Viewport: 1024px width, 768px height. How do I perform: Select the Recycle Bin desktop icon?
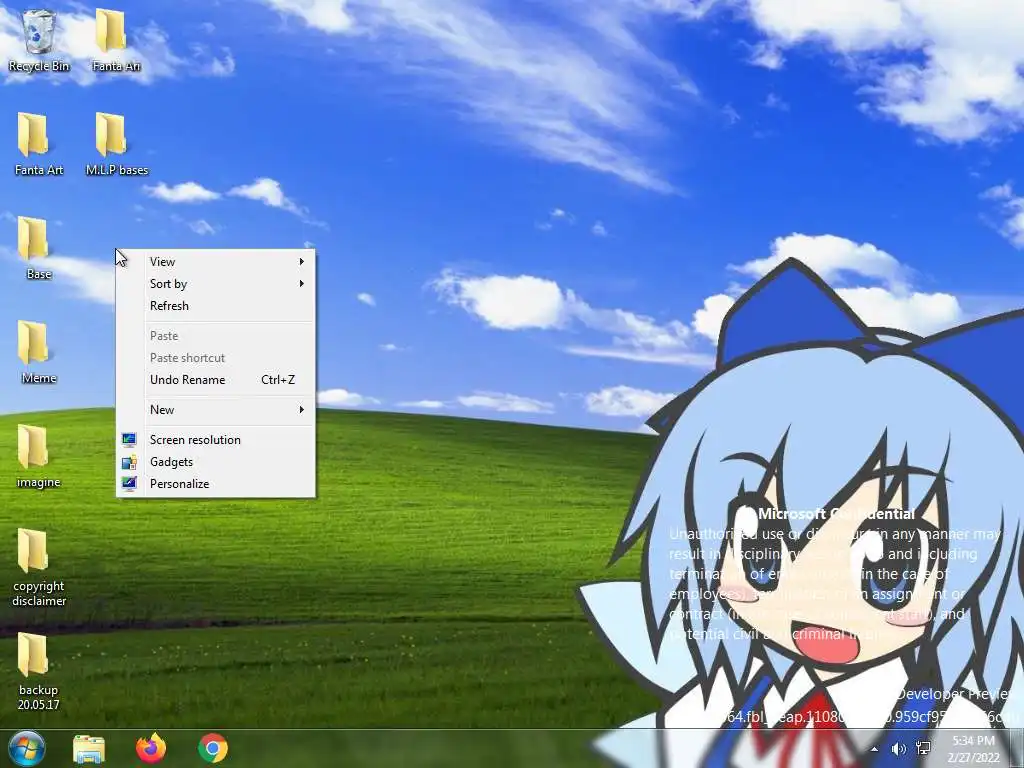(x=39, y=40)
